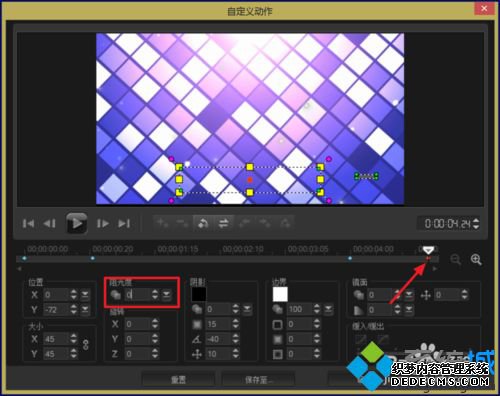Viewport: 500px width, 396px height.
Task: Open the black shadow color swatch
Action: click(199, 294)
